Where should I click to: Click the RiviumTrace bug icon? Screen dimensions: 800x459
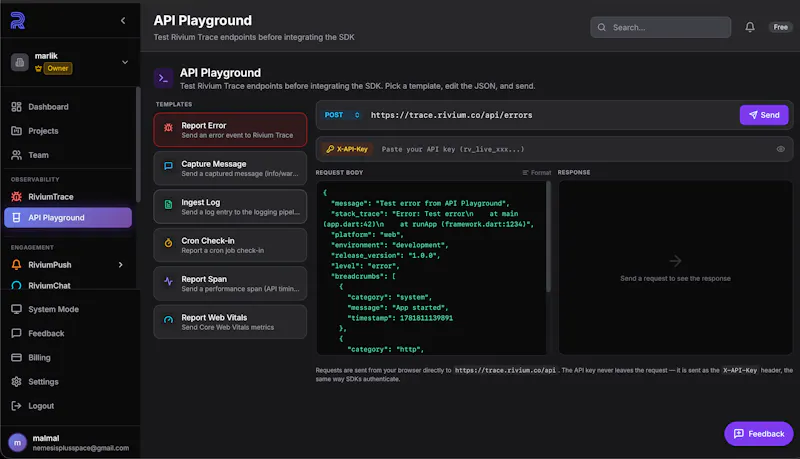(x=16, y=196)
